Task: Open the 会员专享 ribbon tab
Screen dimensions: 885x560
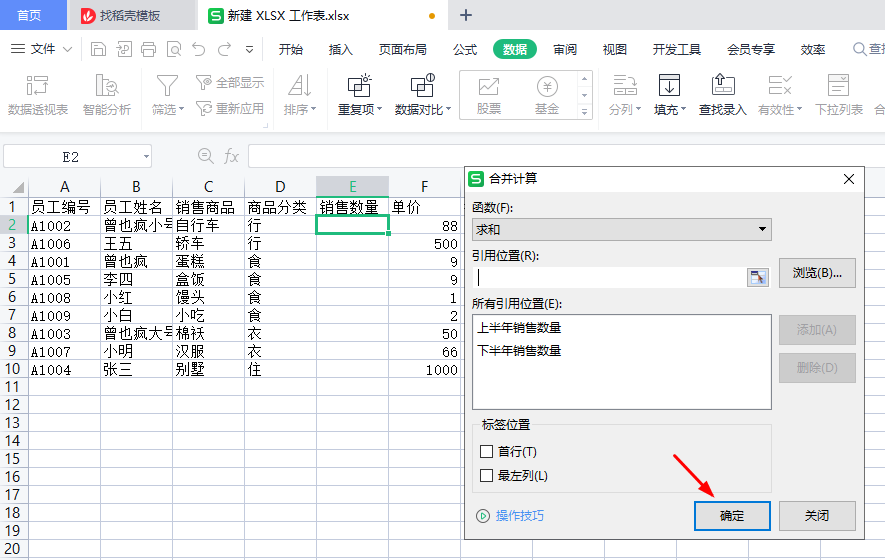Action: [x=751, y=50]
